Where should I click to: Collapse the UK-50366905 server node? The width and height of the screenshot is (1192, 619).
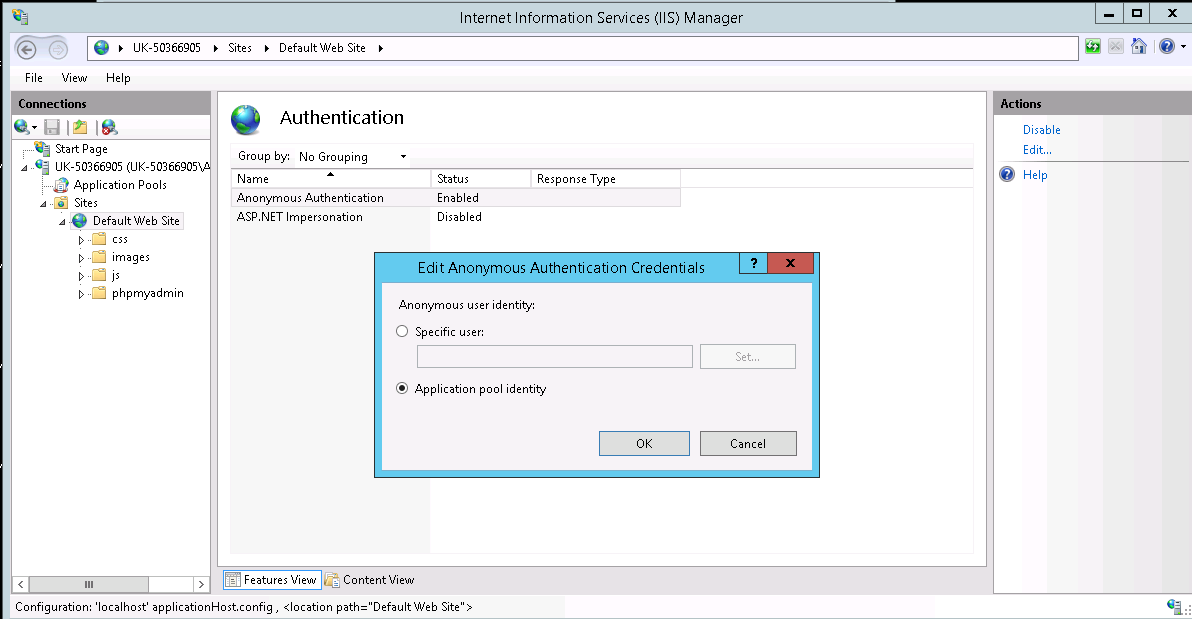(24, 167)
